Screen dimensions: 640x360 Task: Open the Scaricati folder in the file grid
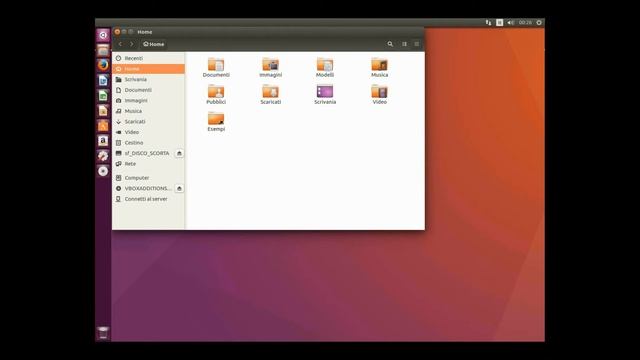click(x=270, y=94)
